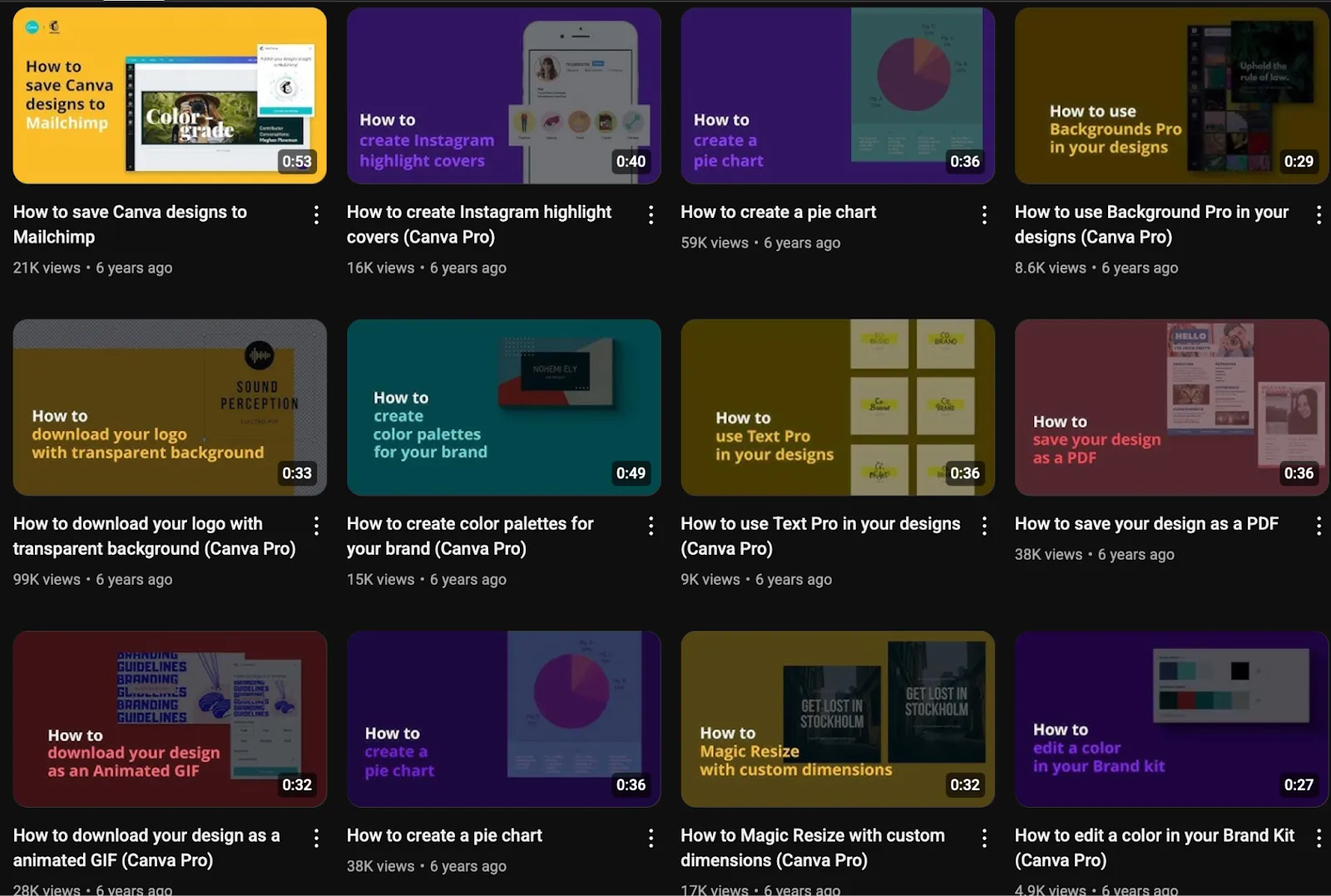The height and width of the screenshot is (896, 1331).
Task: Click '99K views • 6 years ago' metadata text
Action: tap(92, 579)
